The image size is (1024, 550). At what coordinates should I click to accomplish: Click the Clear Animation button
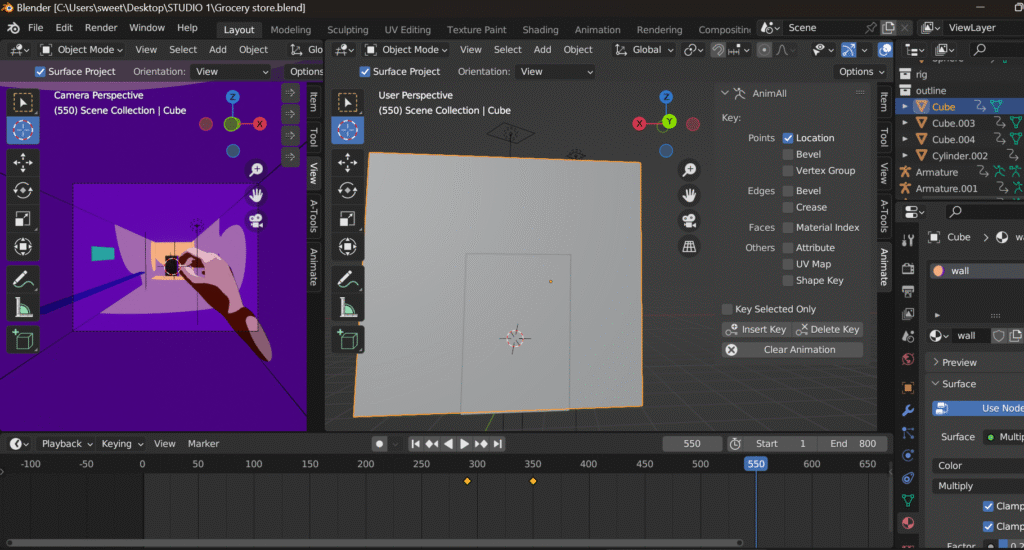[x=792, y=350]
